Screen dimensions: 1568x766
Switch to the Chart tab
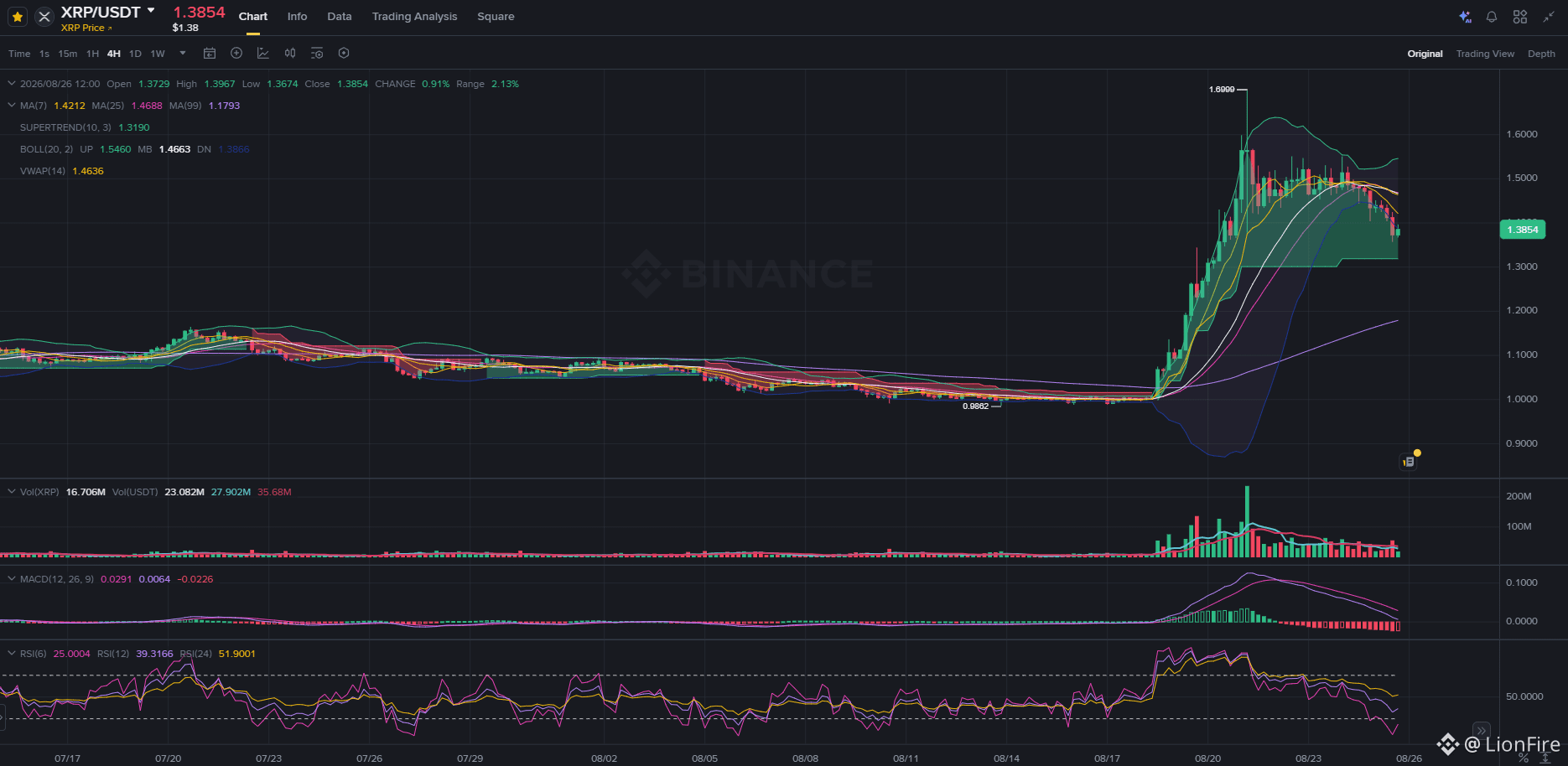pyautogui.click(x=253, y=17)
